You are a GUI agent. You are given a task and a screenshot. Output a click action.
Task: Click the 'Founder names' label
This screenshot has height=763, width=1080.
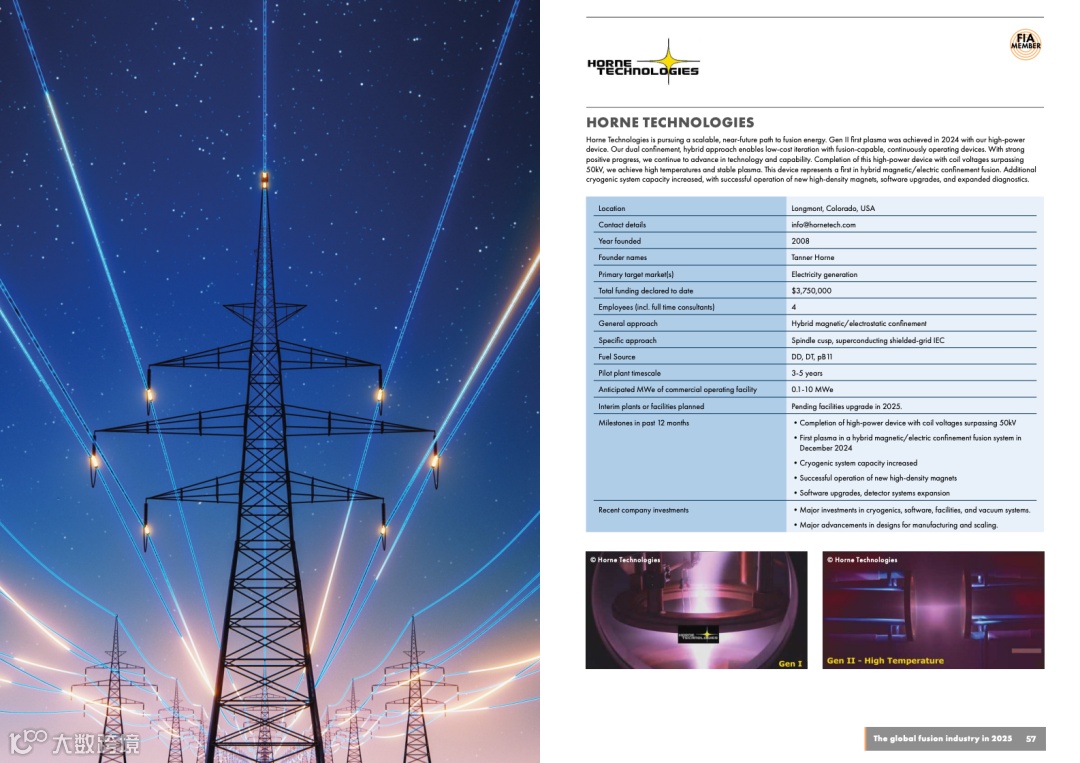pyautogui.click(x=623, y=258)
